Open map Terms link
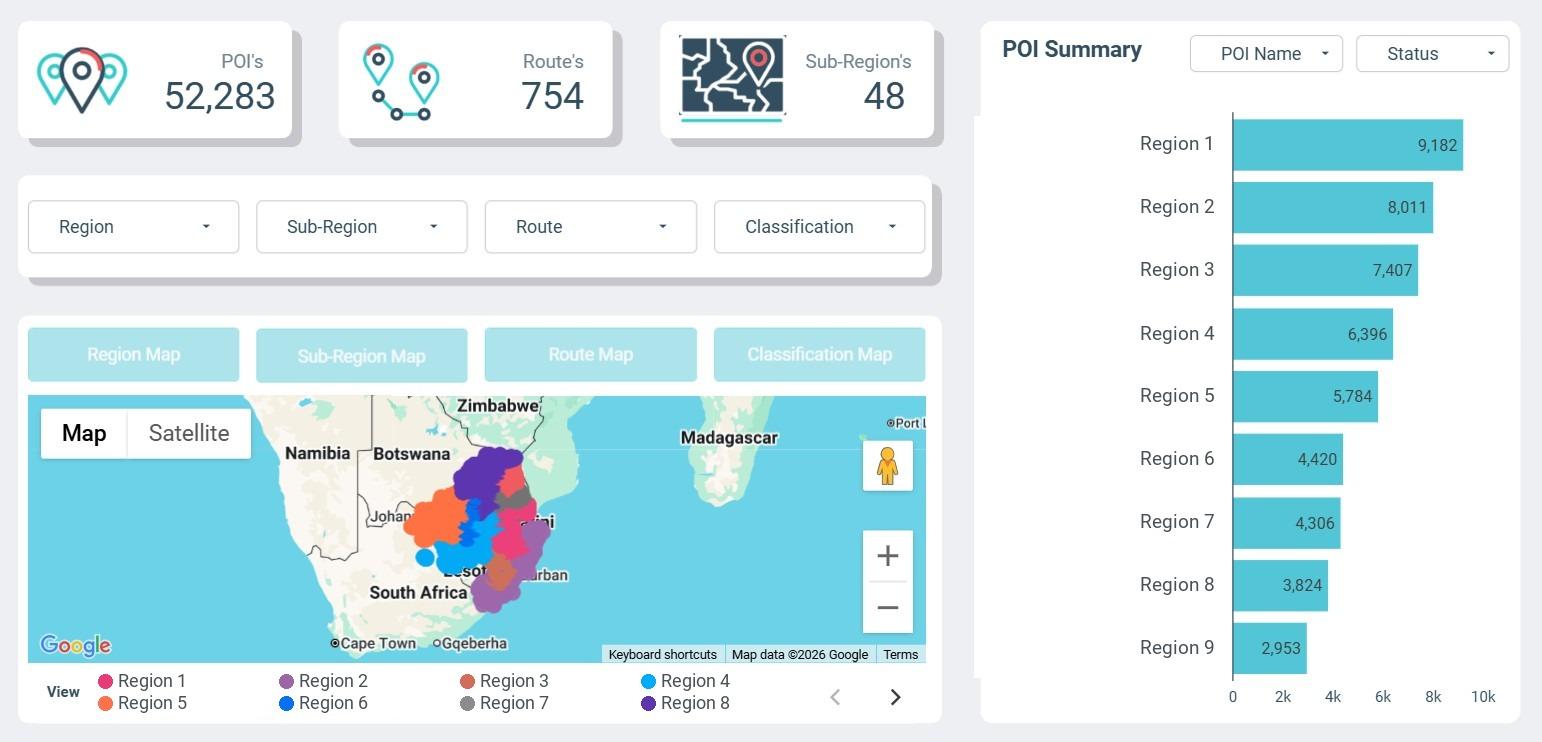1542x742 pixels. 900,654
